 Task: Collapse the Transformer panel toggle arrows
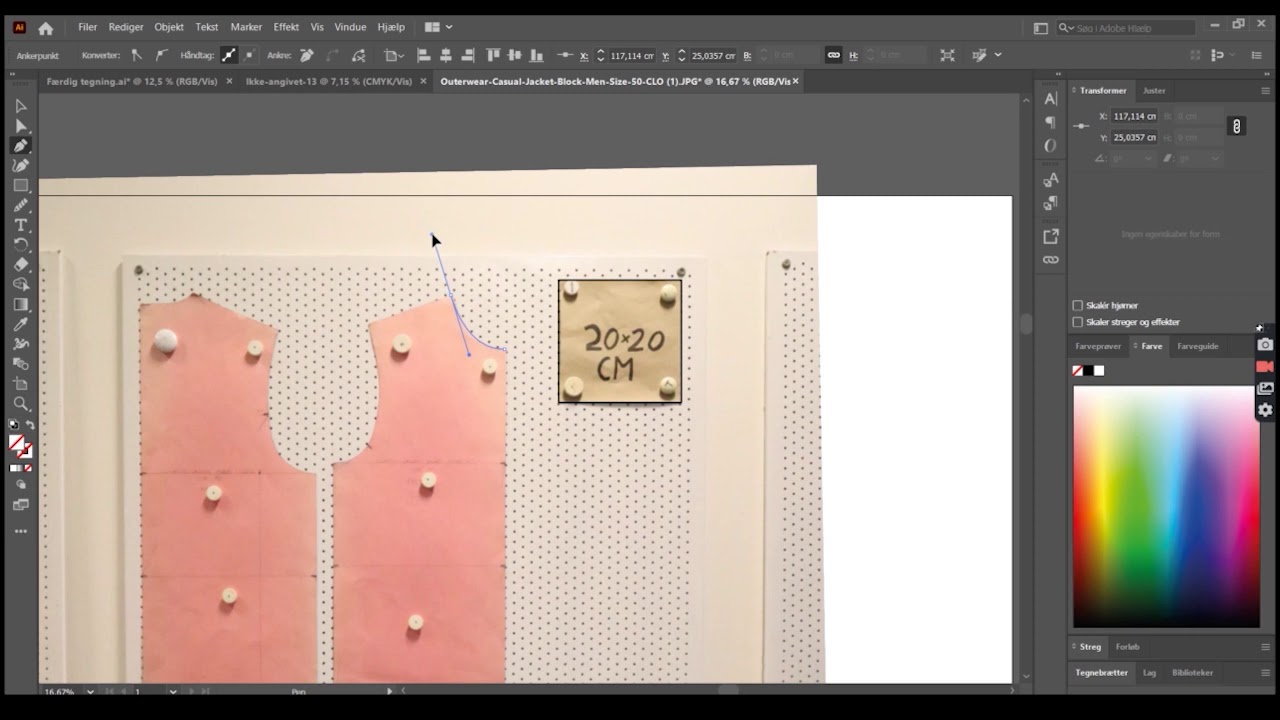click(1074, 90)
